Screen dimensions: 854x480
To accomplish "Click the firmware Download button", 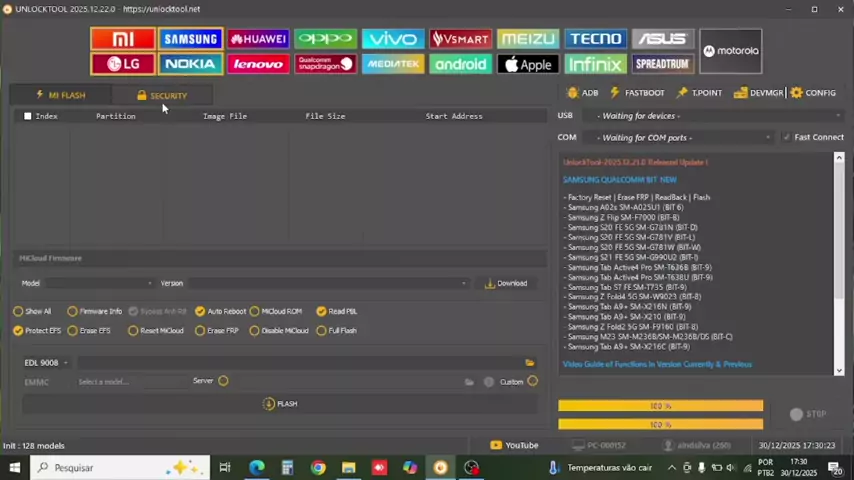I will [x=506, y=283].
